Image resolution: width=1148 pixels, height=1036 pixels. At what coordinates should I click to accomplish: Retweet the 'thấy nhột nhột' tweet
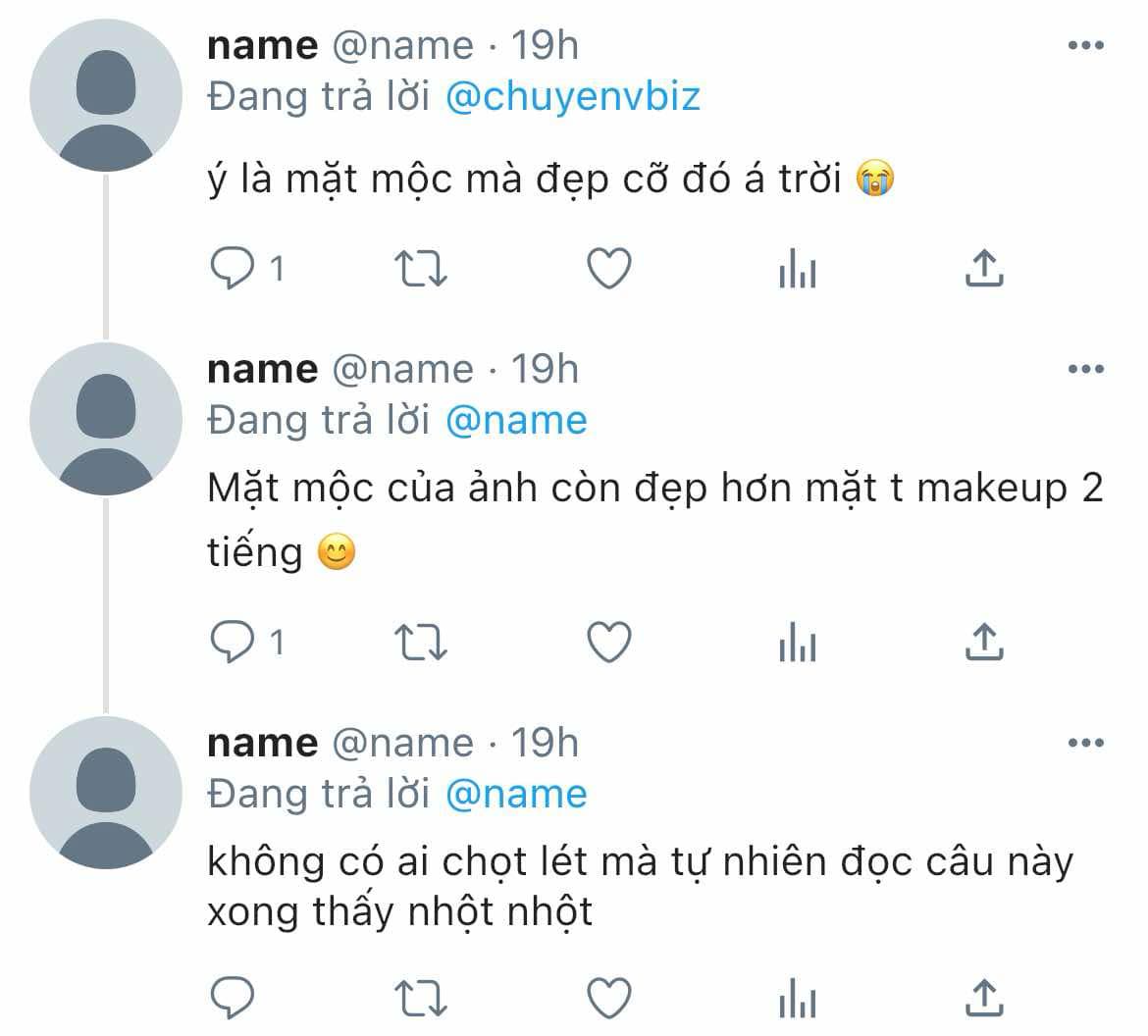pyautogui.click(x=420, y=999)
